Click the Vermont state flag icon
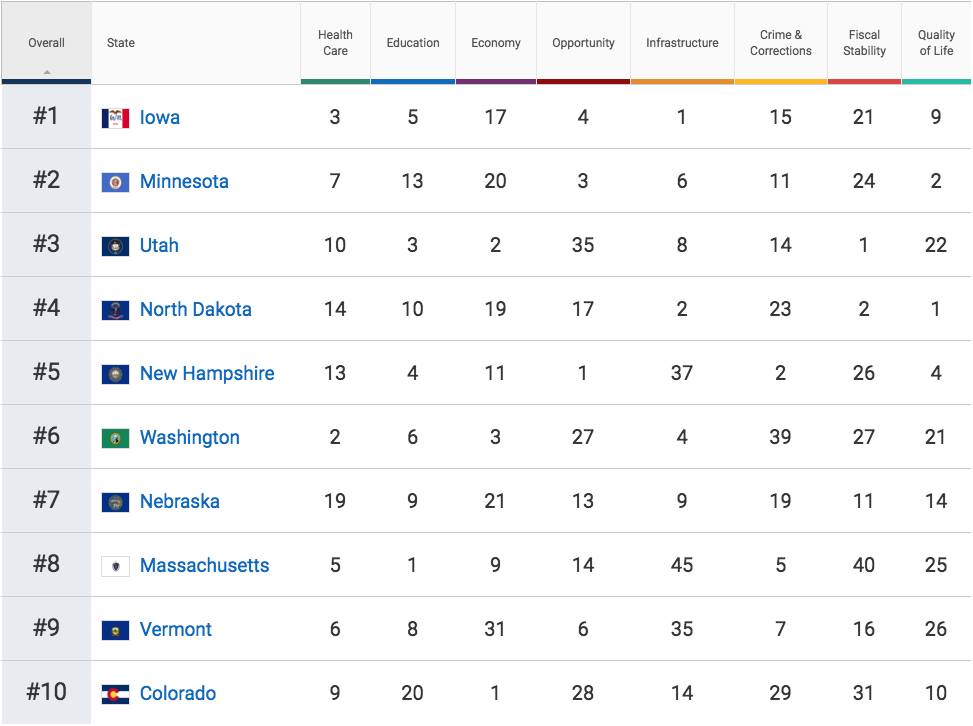Screen dimensions: 973x726 (x=115, y=630)
